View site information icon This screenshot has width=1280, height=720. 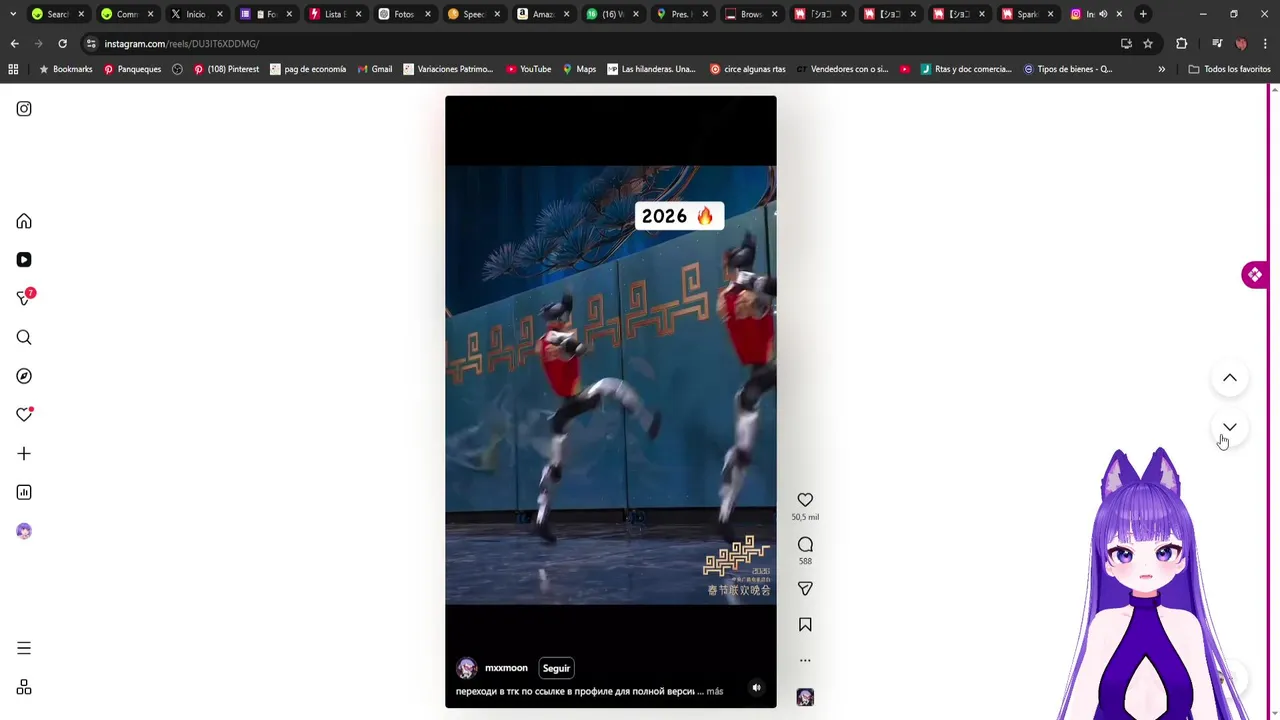tap(91, 44)
